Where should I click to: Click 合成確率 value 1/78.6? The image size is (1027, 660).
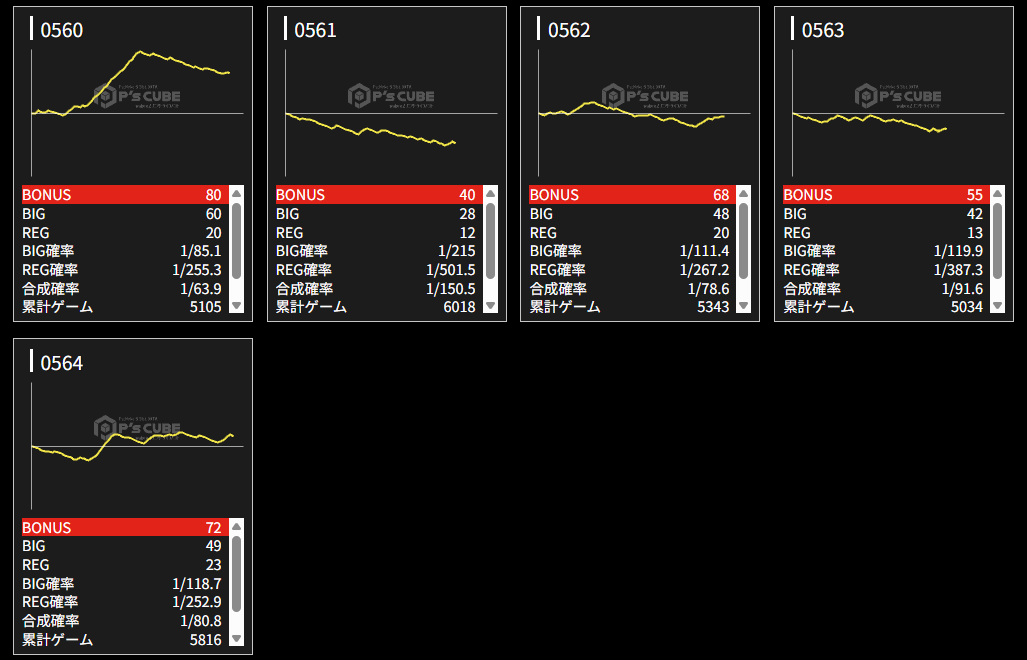click(709, 289)
